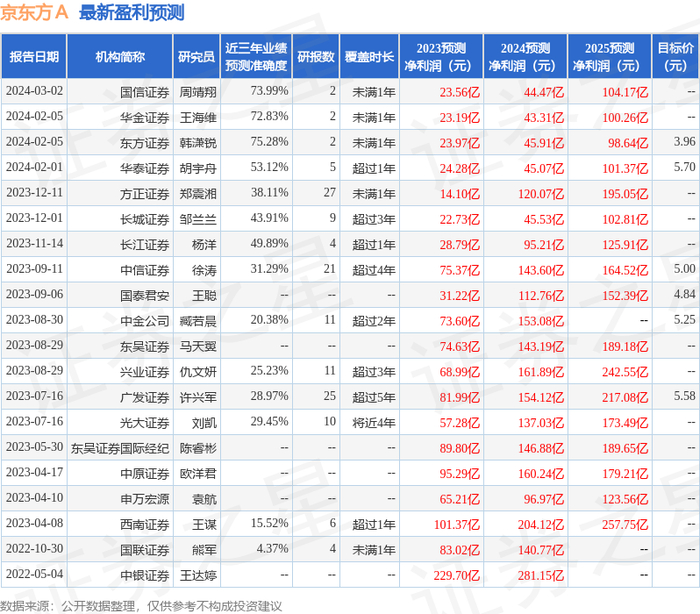Click the 2023 forecast 28.79亿

coord(459,245)
